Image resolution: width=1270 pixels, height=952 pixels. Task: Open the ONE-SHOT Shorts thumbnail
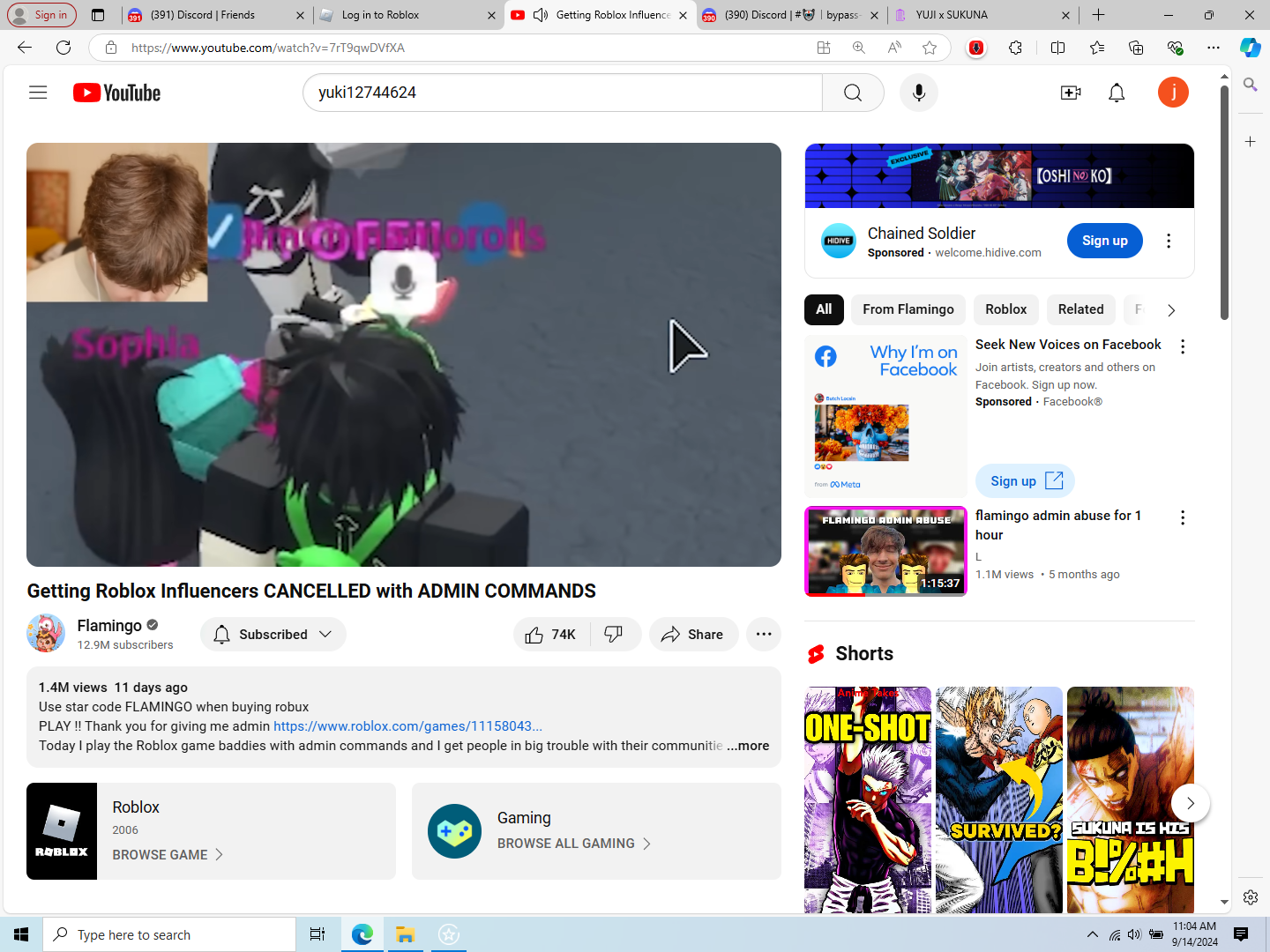click(868, 800)
